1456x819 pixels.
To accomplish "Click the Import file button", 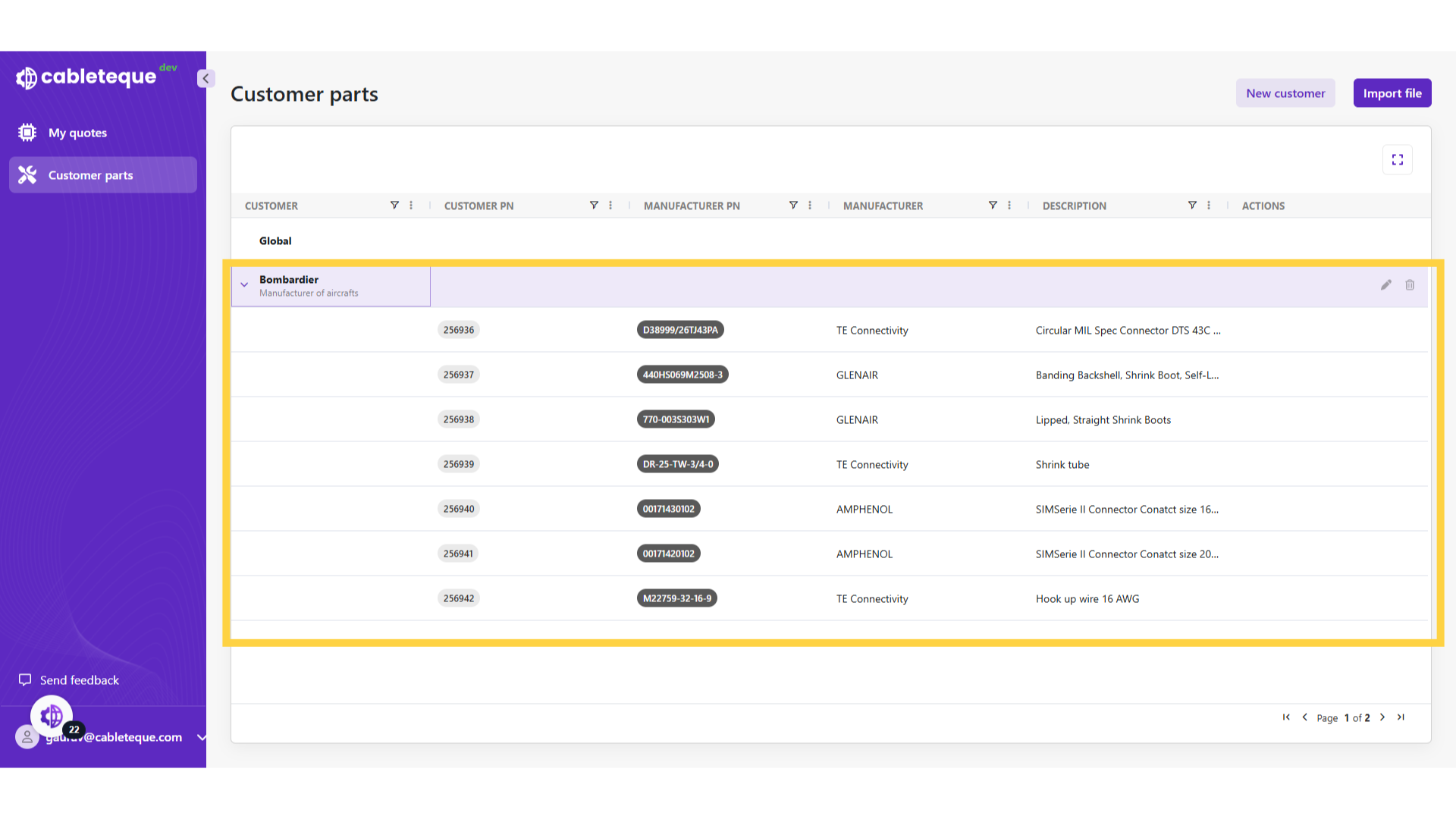I will [1392, 93].
